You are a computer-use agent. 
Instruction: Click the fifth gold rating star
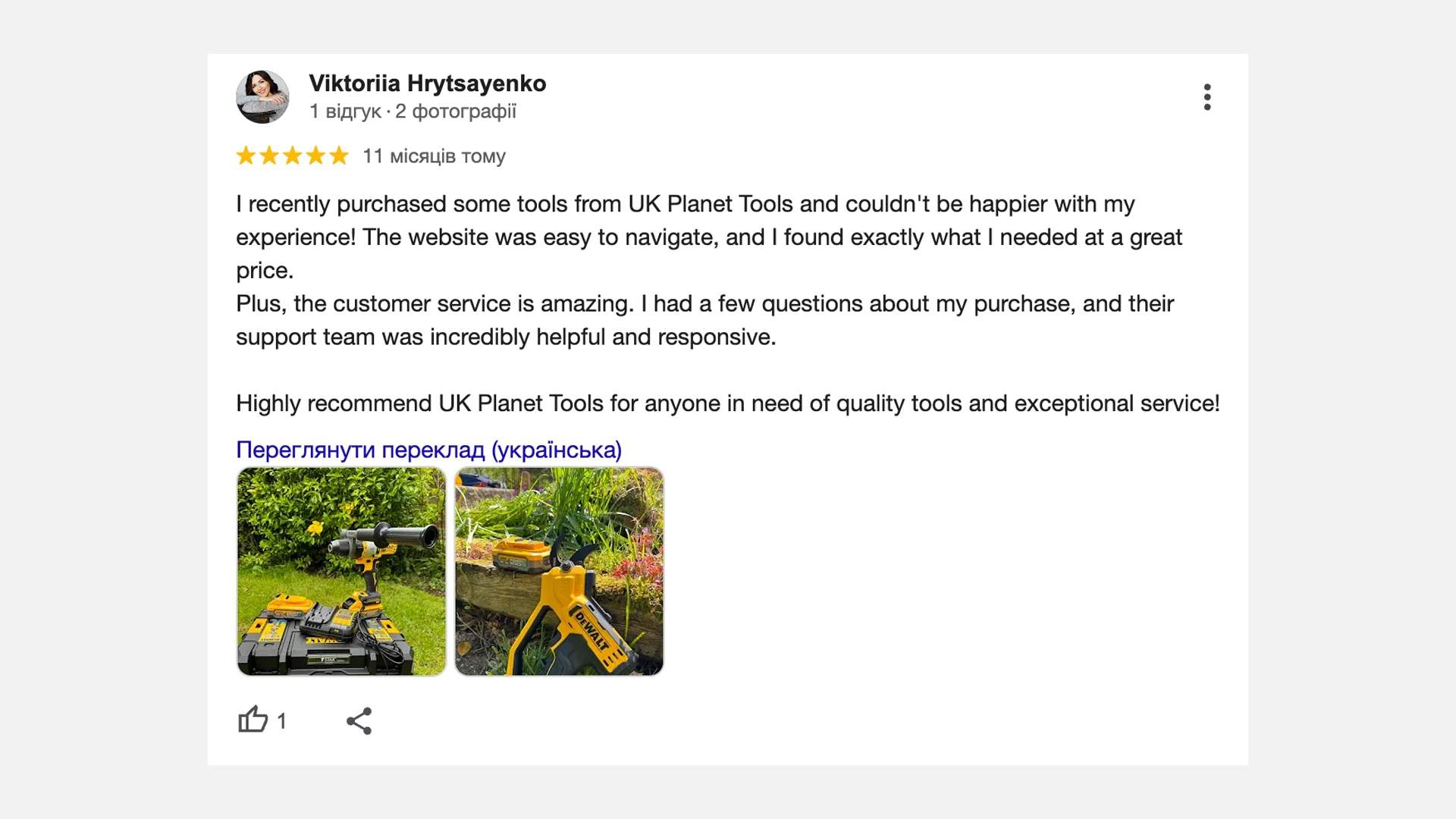pyautogui.click(x=339, y=155)
